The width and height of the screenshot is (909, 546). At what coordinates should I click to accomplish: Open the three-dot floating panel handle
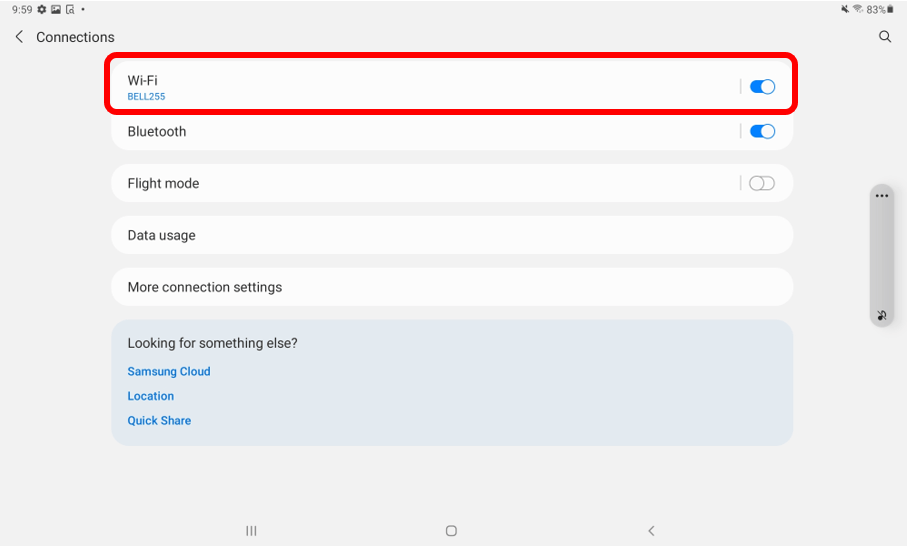tap(882, 196)
